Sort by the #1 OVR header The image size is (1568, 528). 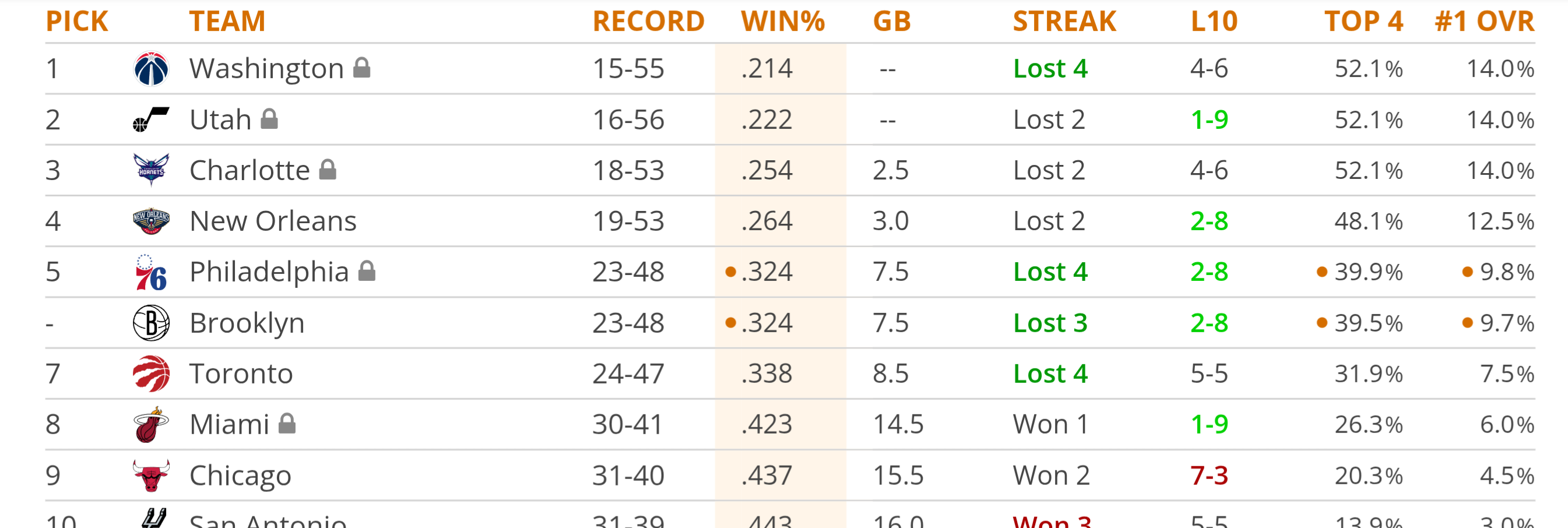[1485, 22]
